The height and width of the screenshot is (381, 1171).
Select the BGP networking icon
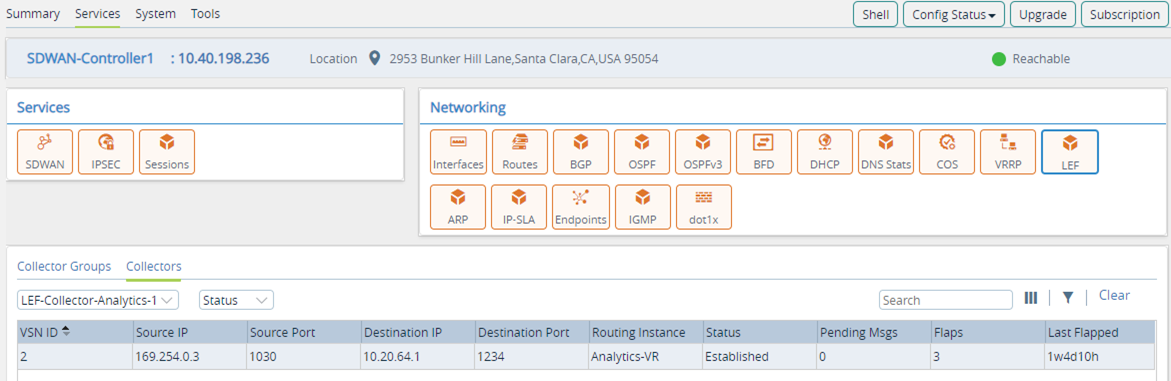580,152
